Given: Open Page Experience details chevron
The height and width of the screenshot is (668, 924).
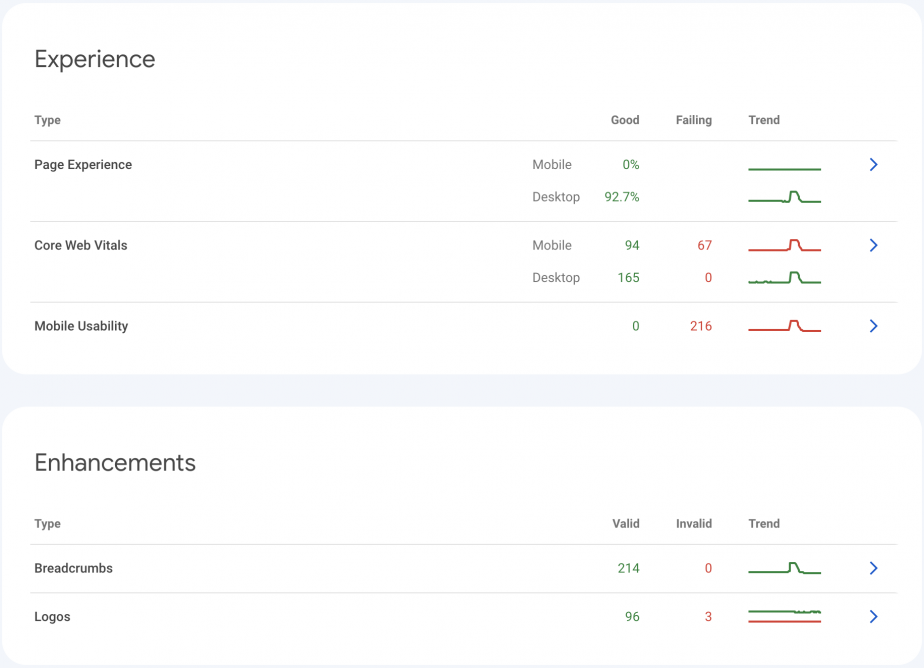Looking at the screenshot, I should [873, 165].
